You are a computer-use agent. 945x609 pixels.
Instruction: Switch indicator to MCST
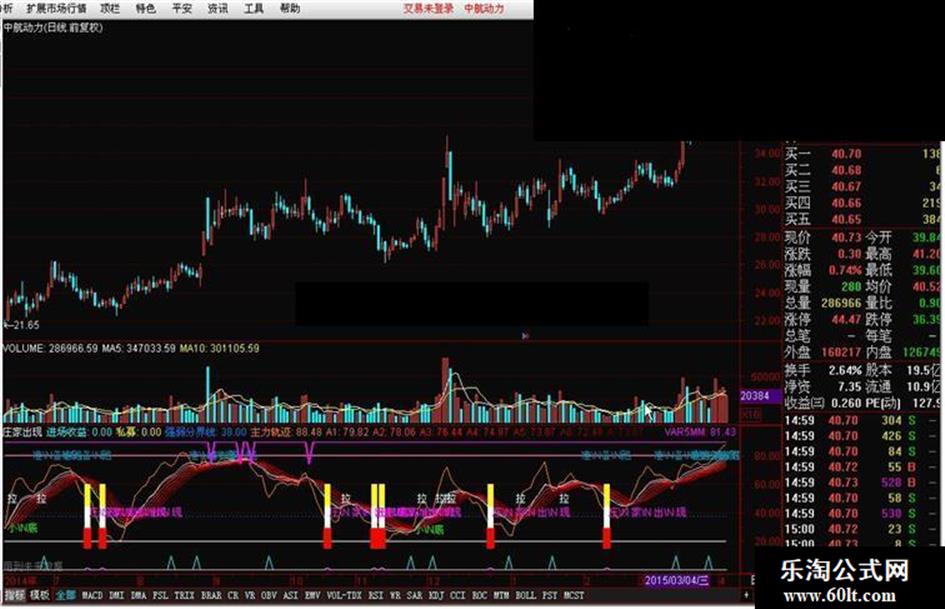574,595
